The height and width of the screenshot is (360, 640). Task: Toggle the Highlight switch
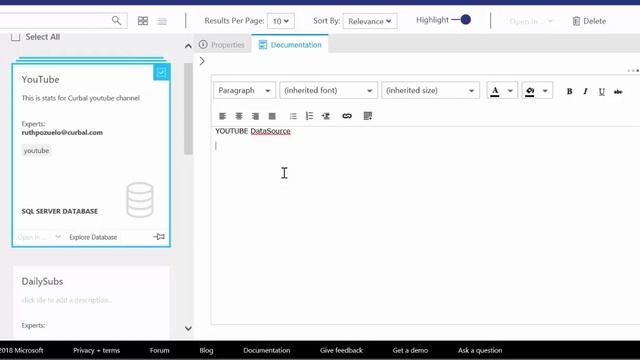click(x=462, y=20)
